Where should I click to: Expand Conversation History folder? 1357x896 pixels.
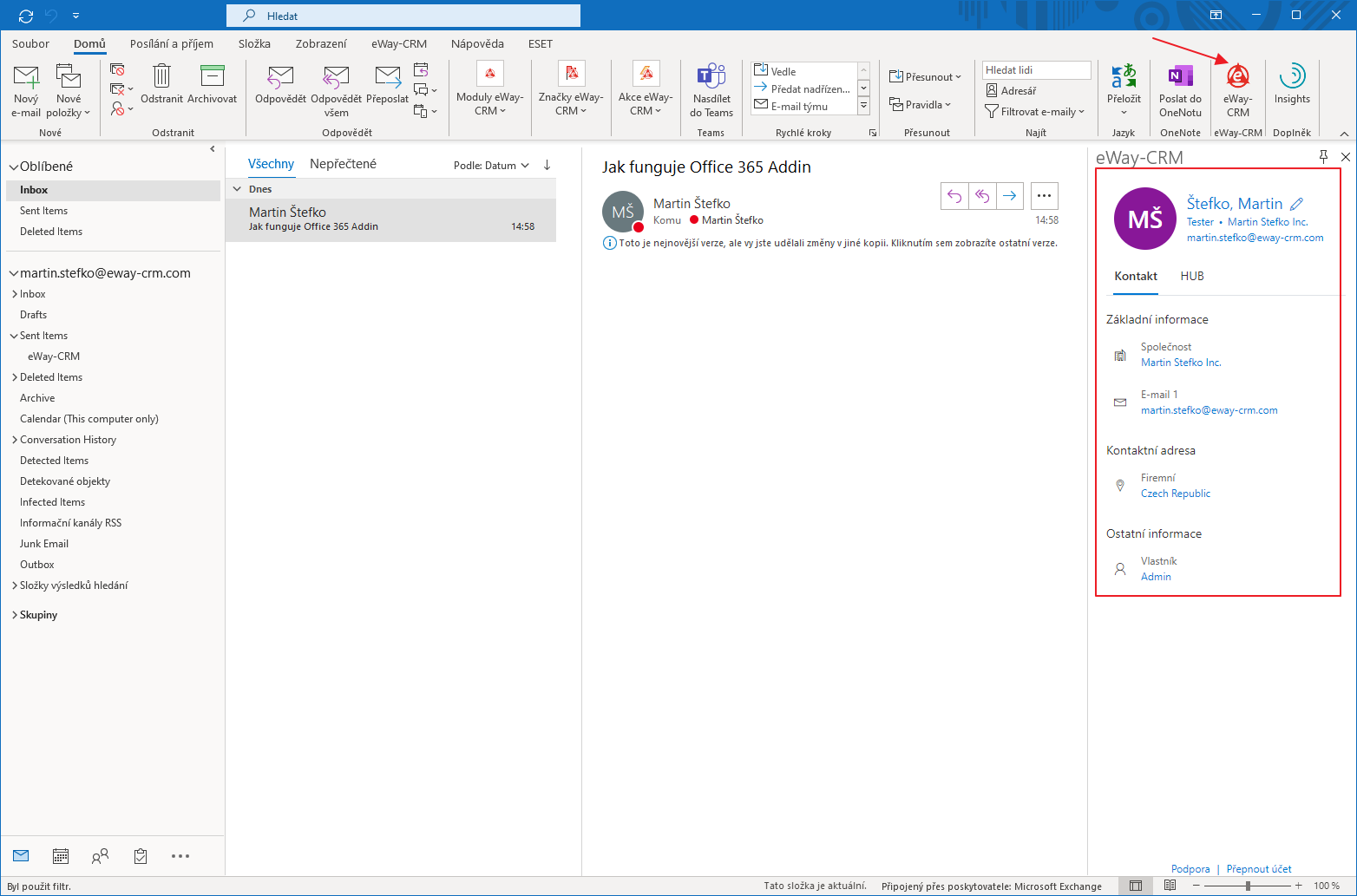(x=15, y=440)
